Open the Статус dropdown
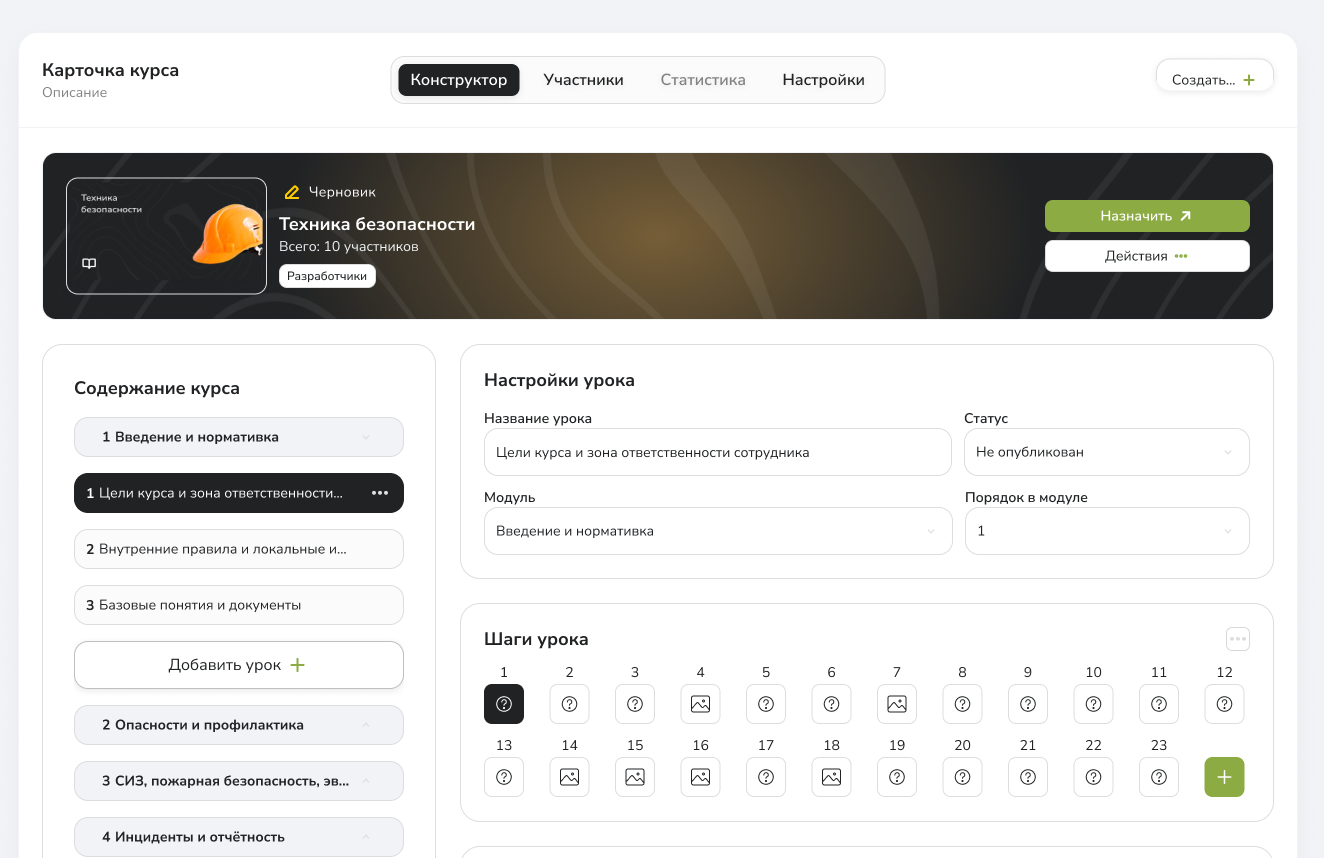This screenshot has height=858, width=1324. click(1107, 452)
